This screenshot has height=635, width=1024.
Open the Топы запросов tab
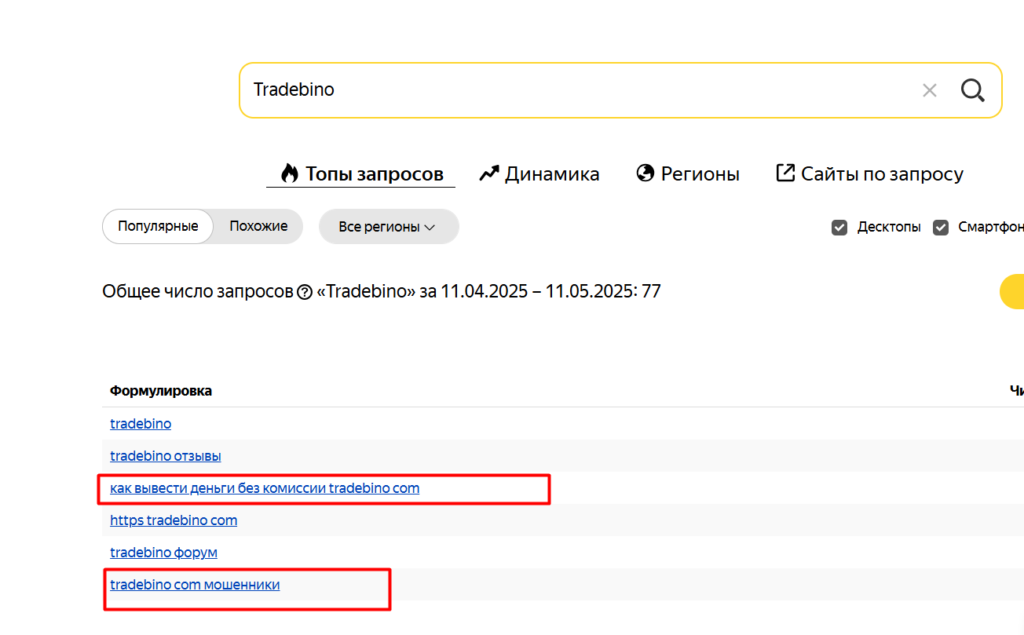point(361,174)
